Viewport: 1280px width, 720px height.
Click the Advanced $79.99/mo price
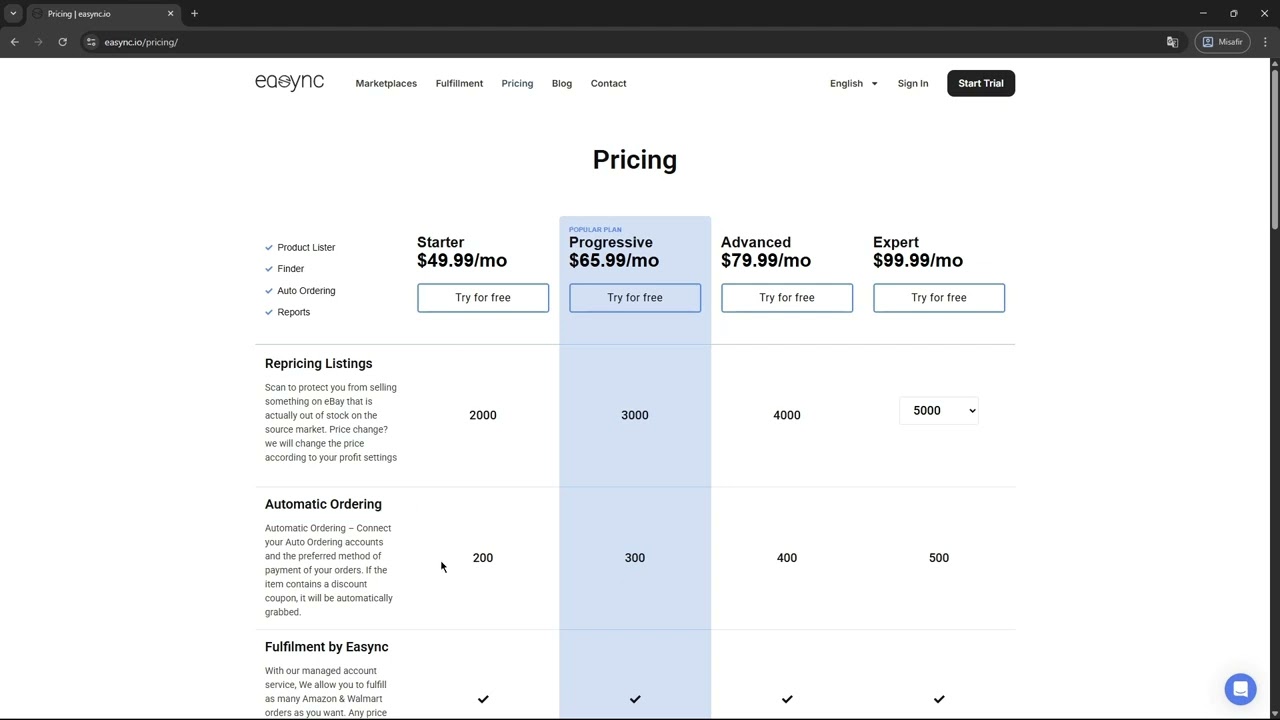coord(766,260)
